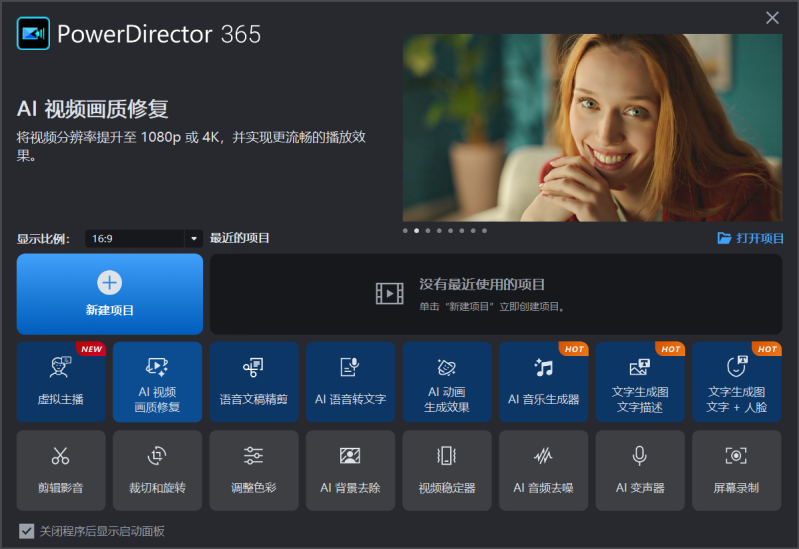Select the second carousel dot

(x=416, y=231)
